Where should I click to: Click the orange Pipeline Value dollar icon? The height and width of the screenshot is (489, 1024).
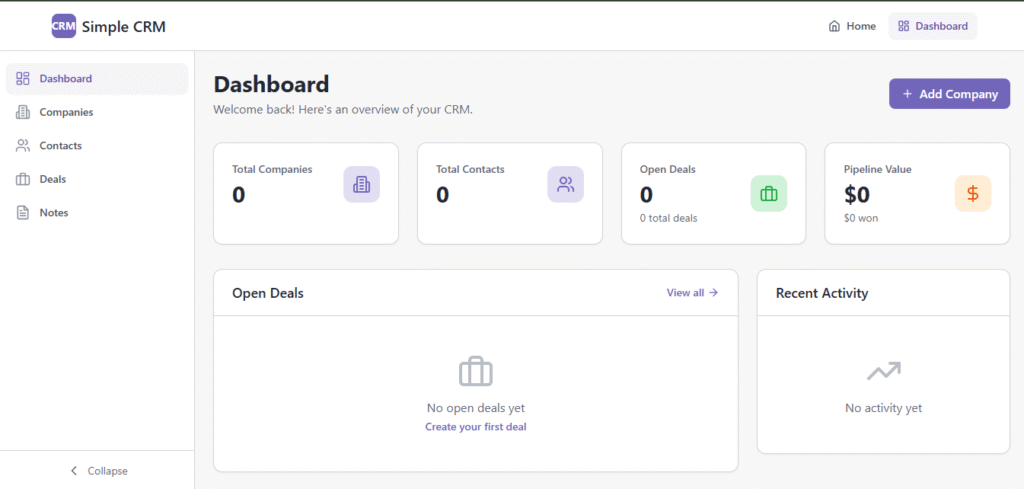click(x=972, y=194)
